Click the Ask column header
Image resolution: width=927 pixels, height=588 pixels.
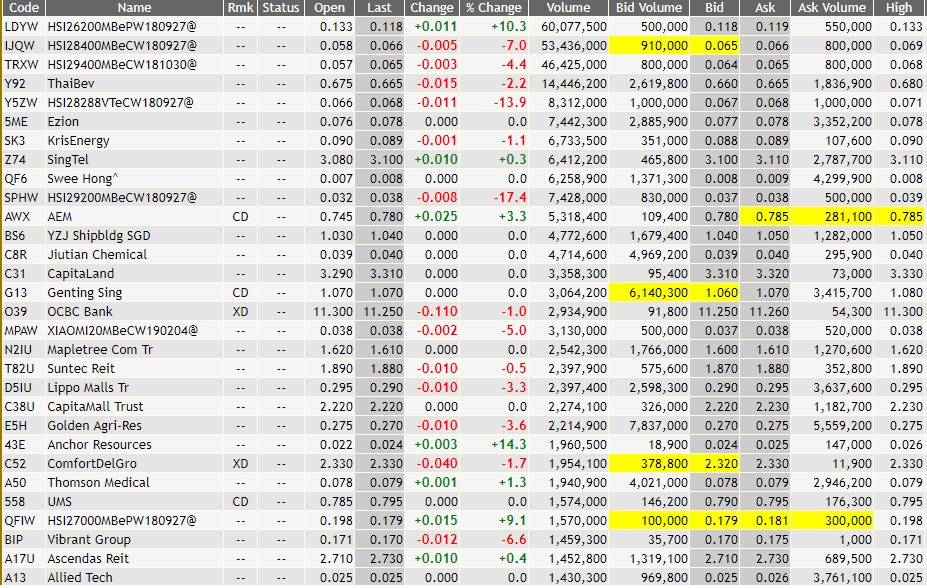point(765,8)
